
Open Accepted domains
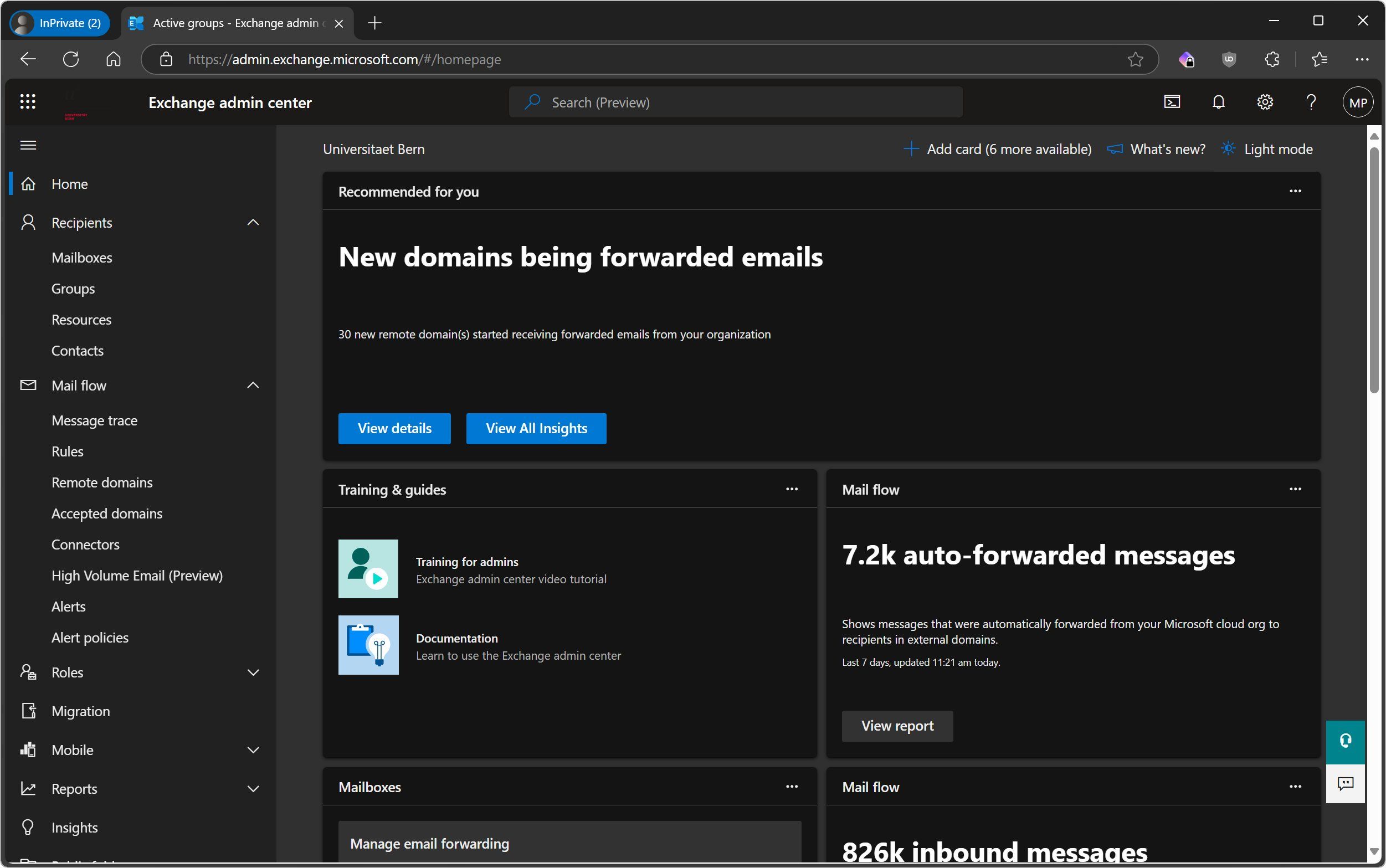pyautogui.click(x=107, y=514)
